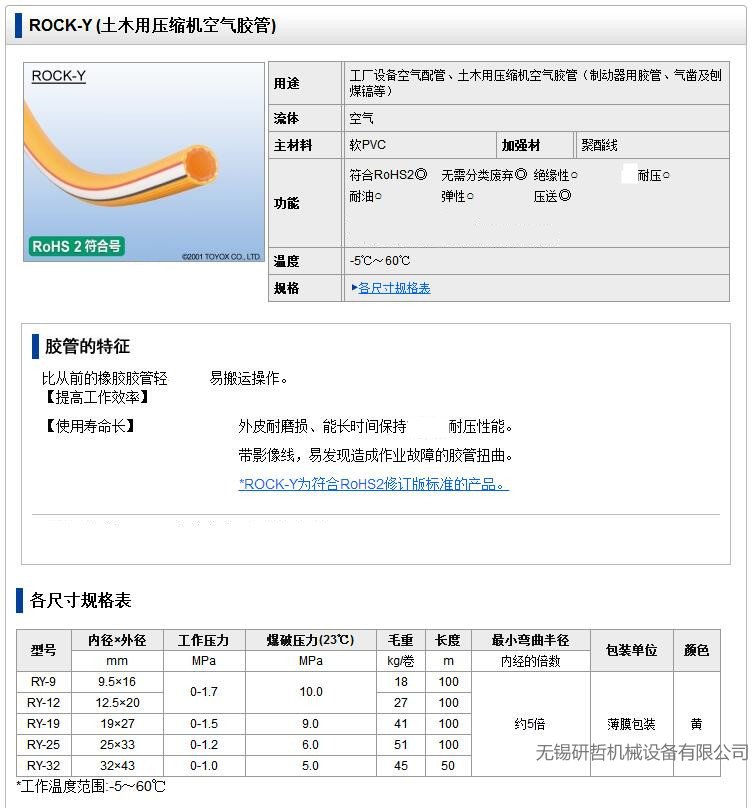754x808 pixels.
Task: Click the 0-1.2 working pressure cell
Action: click(204, 745)
